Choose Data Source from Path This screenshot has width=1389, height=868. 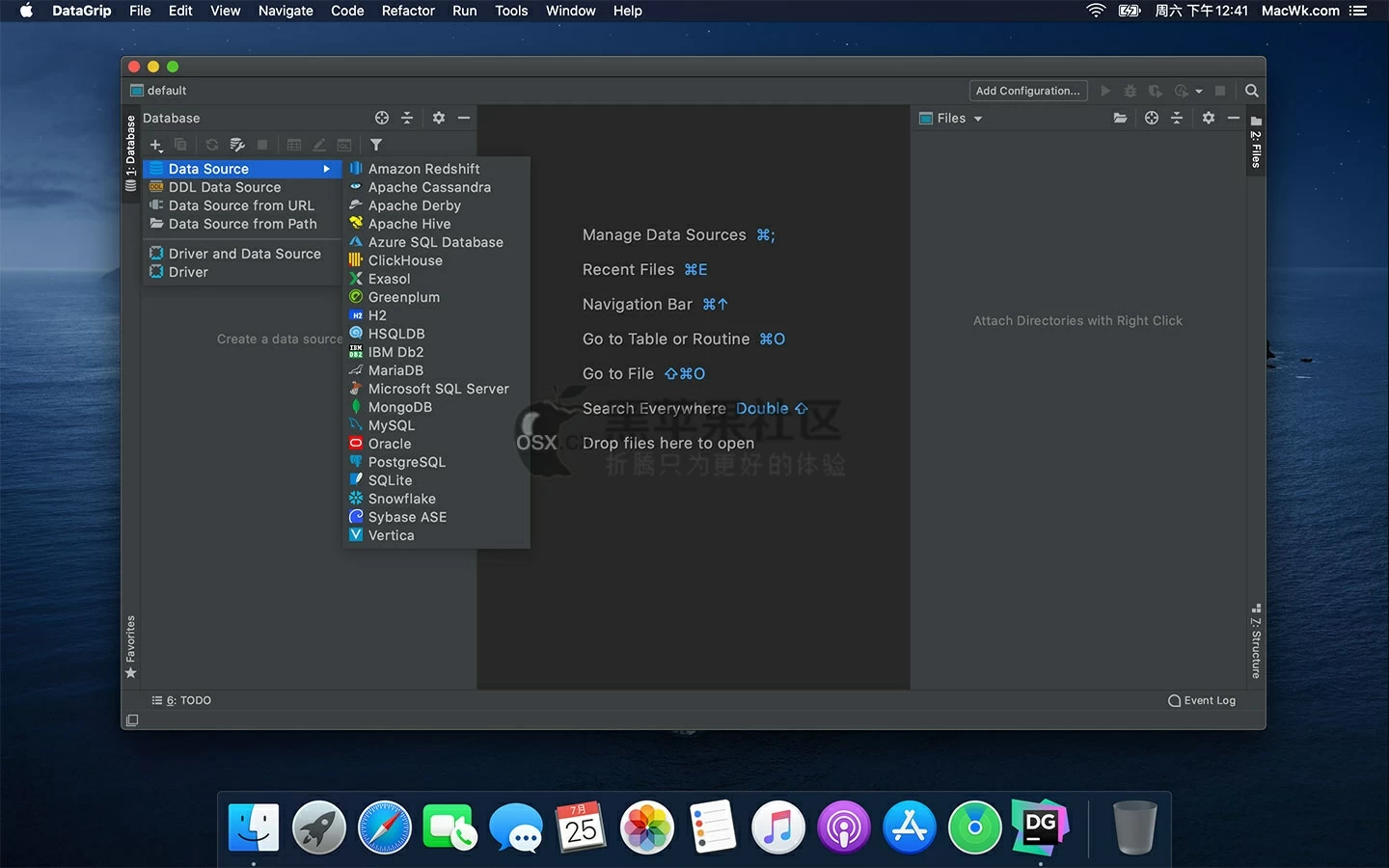click(242, 224)
